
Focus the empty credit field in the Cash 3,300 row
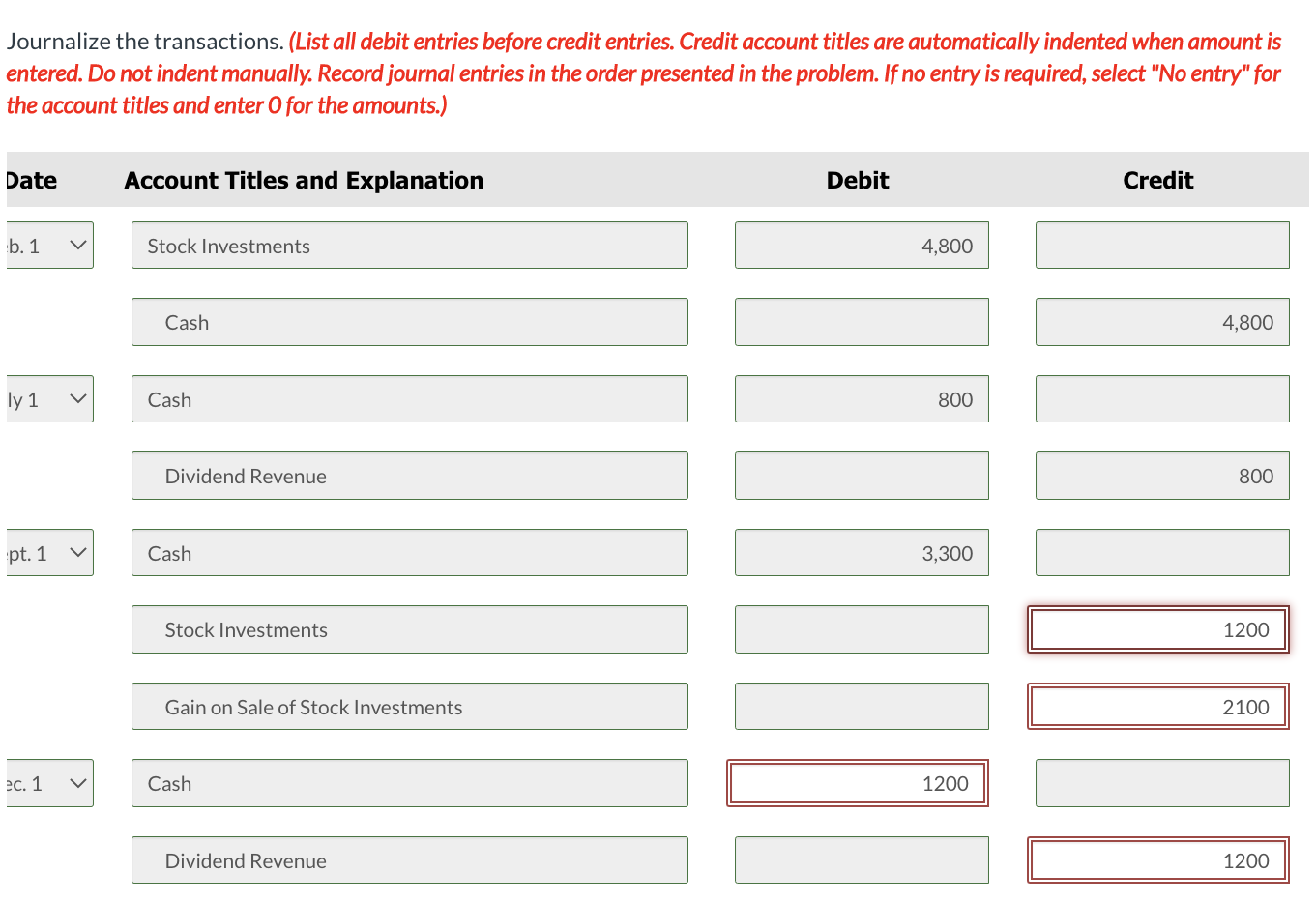pyautogui.click(x=1162, y=553)
